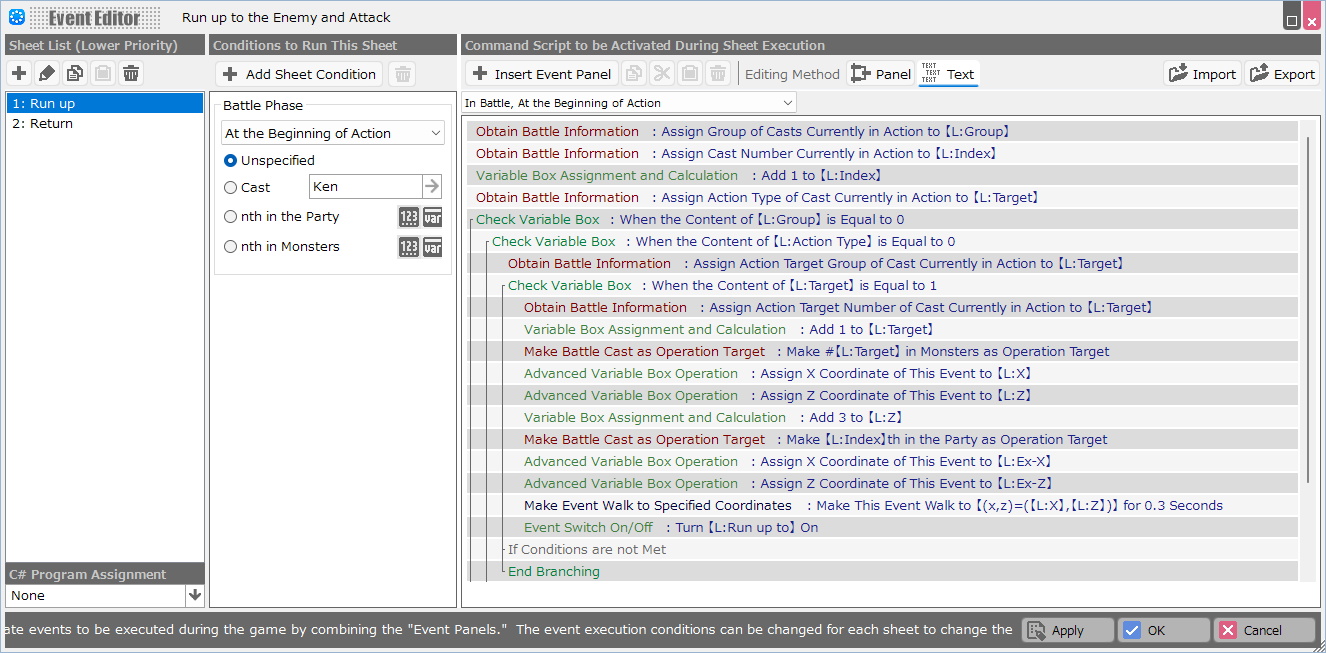The width and height of the screenshot is (1326, 653).
Task: Copy the selected sheet using the duplicate icon
Action: [x=75, y=73]
